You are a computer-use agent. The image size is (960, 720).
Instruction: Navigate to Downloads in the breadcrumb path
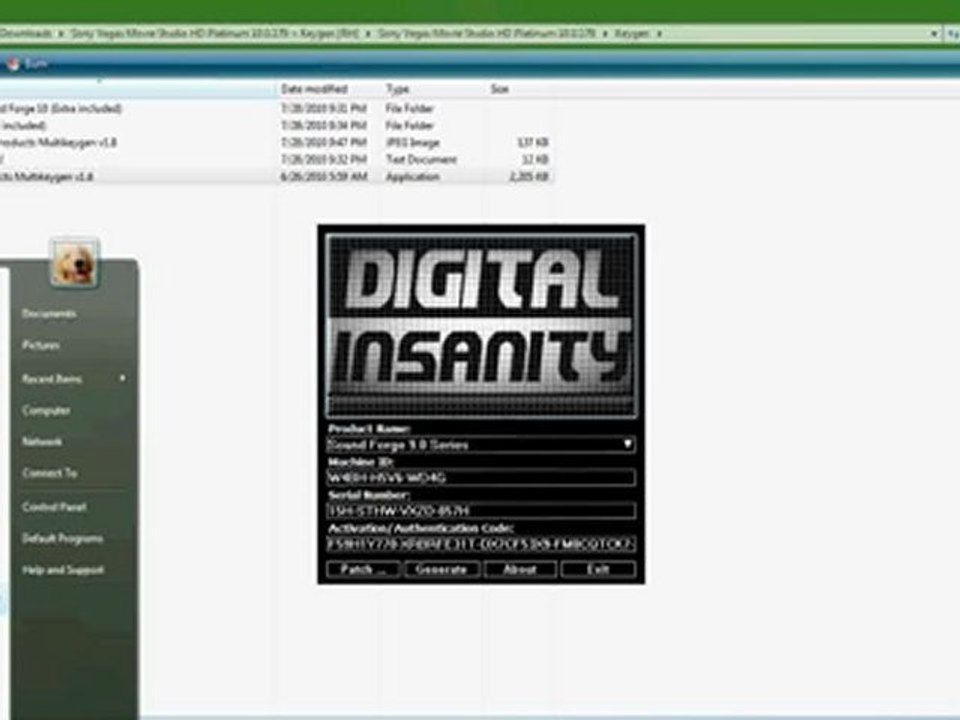26,34
